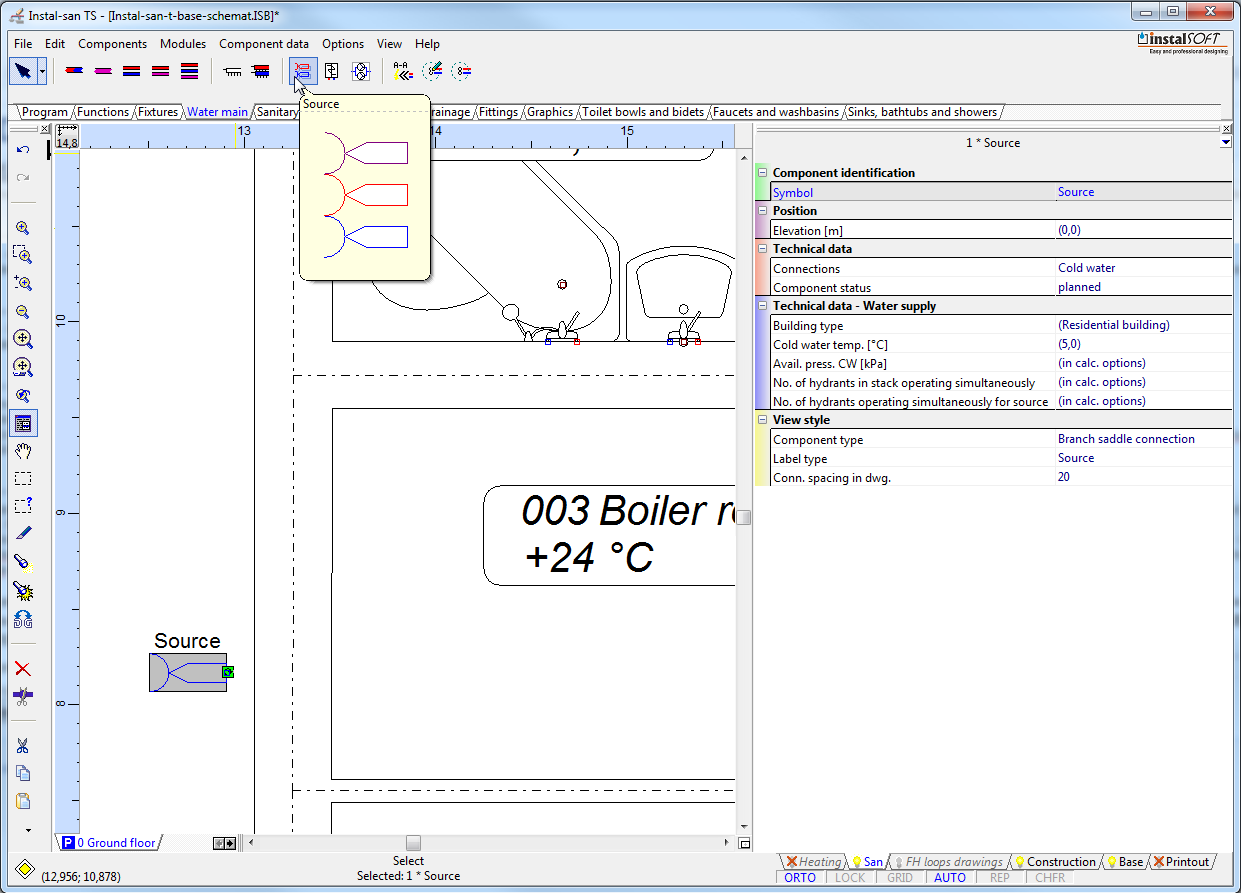Click the A-A section marker icon
The image size is (1241, 893).
point(402,71)
